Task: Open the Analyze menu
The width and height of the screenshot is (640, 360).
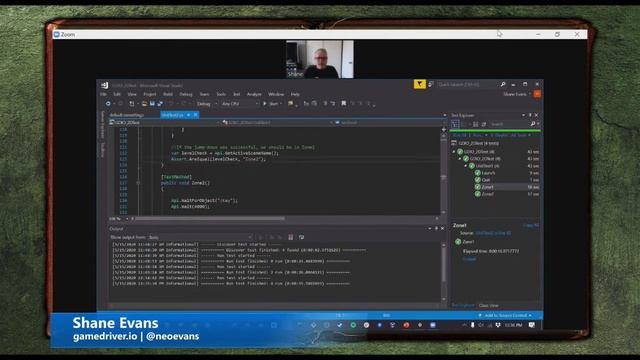Action: pyautogui.click(x=254, y=94)
